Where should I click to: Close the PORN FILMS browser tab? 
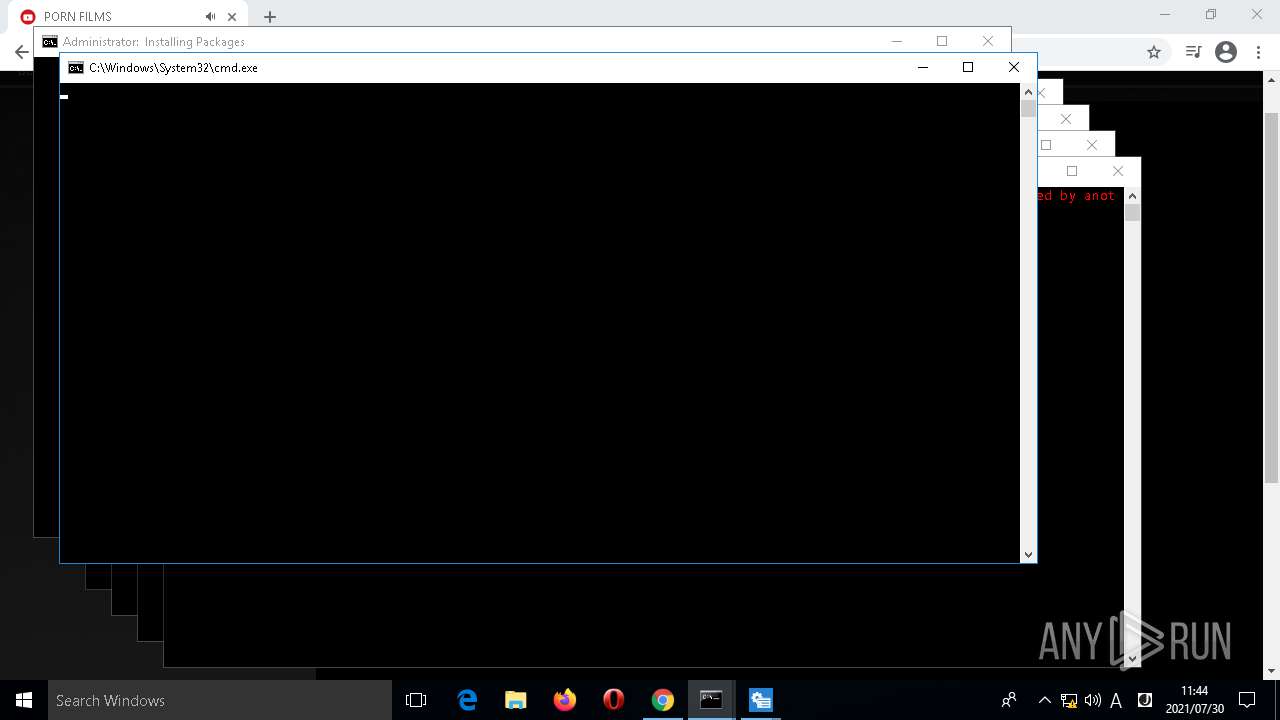tap(232, 17)
